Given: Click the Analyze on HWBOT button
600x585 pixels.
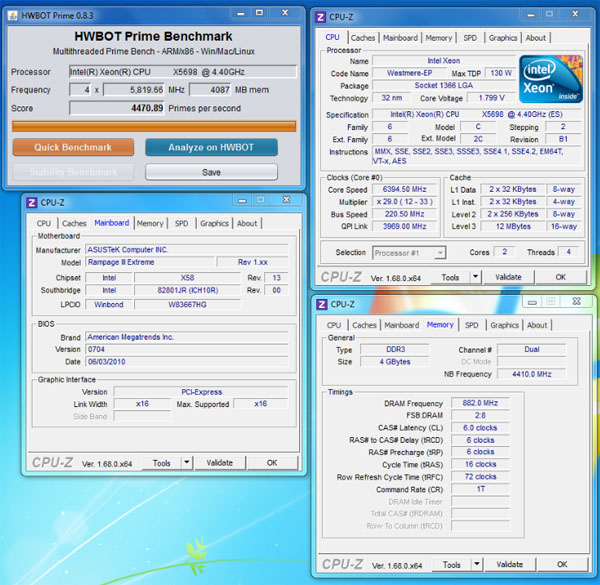Looking at the screenshot, I should [211, 147].
